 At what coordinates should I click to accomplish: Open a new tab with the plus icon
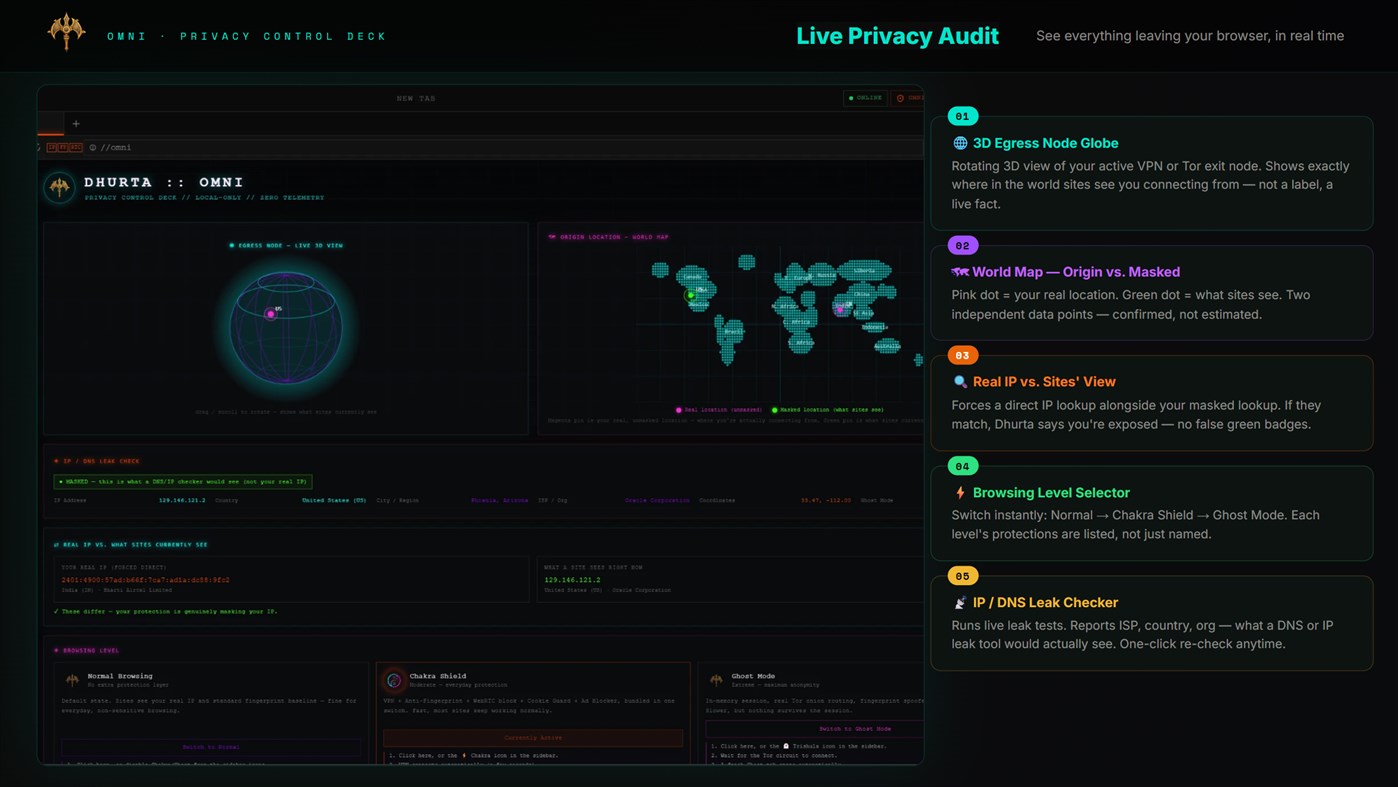pos(76,124)
